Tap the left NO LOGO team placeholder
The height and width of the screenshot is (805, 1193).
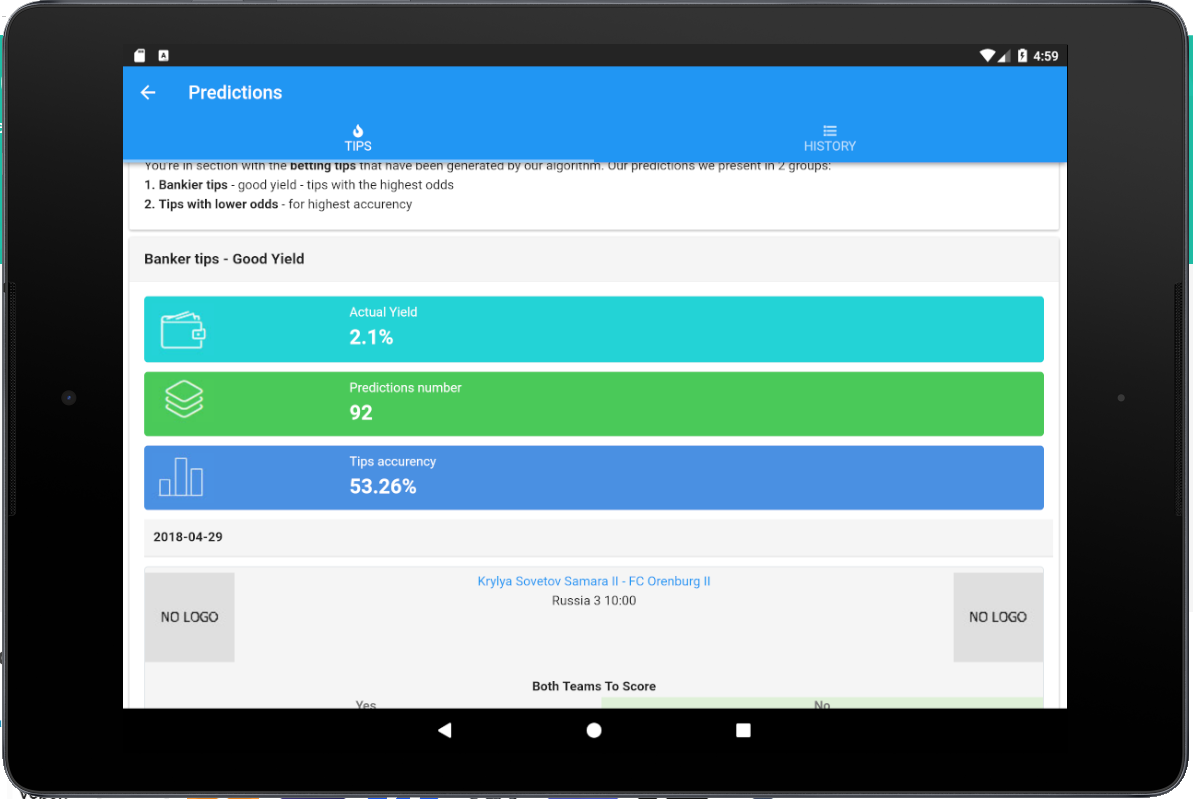(x=189, y=617)
